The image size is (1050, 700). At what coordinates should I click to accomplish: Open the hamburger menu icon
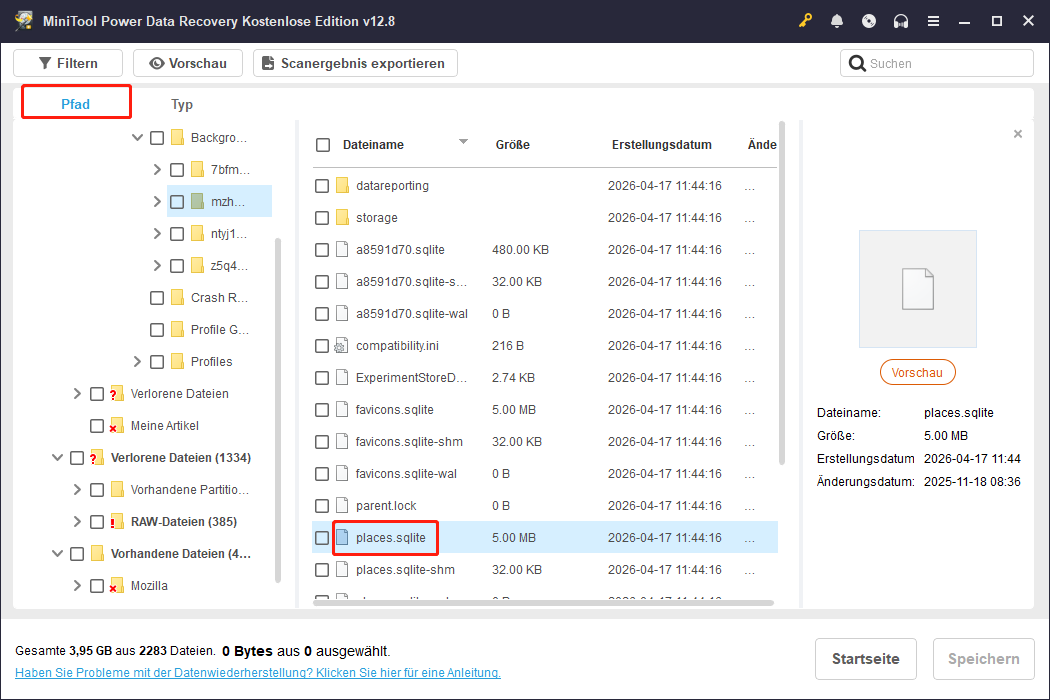pyautogui.click(x=933, y=21)
